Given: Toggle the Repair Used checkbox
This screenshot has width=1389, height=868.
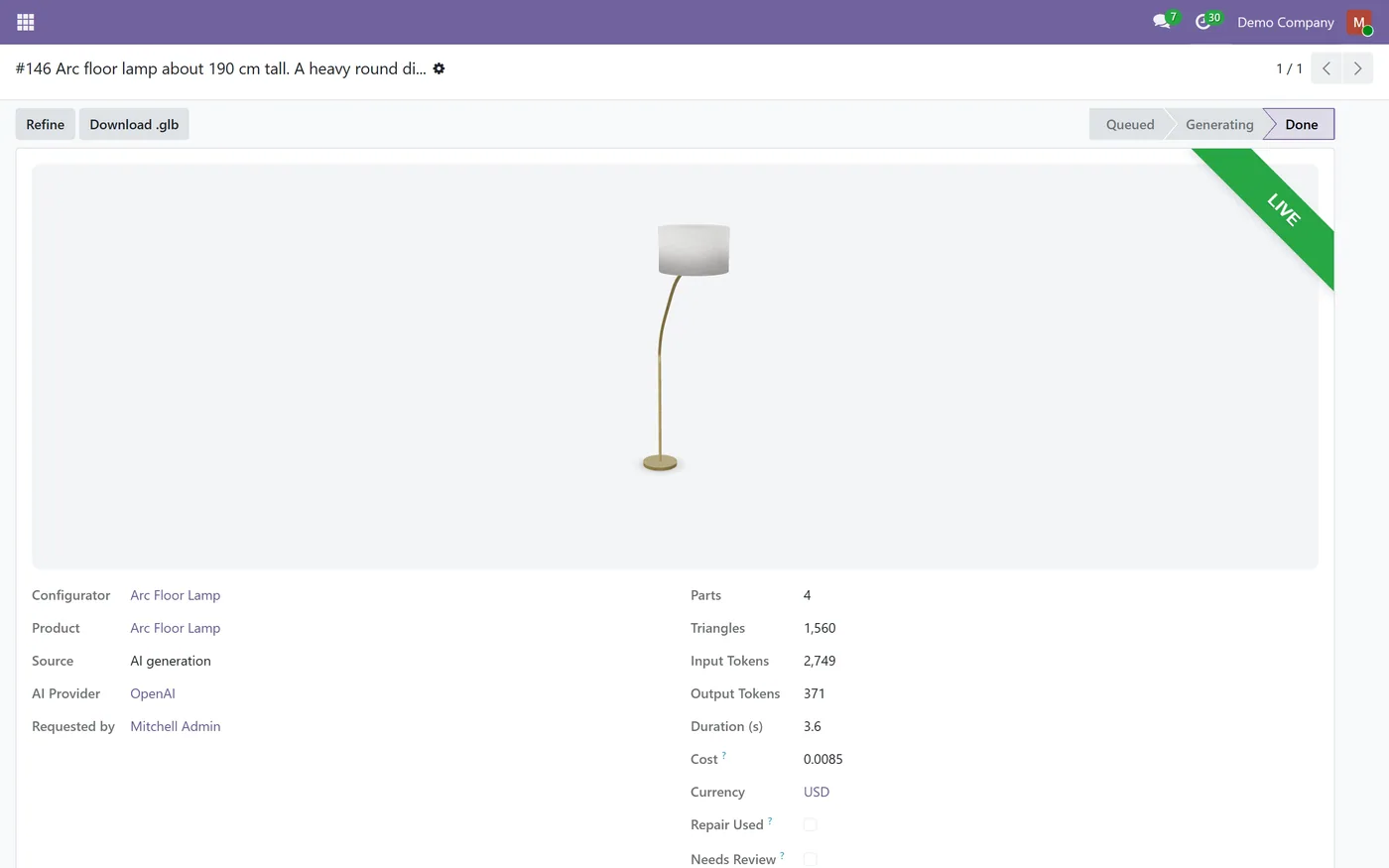Looking at the screenshot, I should click(x=810, y=824).
